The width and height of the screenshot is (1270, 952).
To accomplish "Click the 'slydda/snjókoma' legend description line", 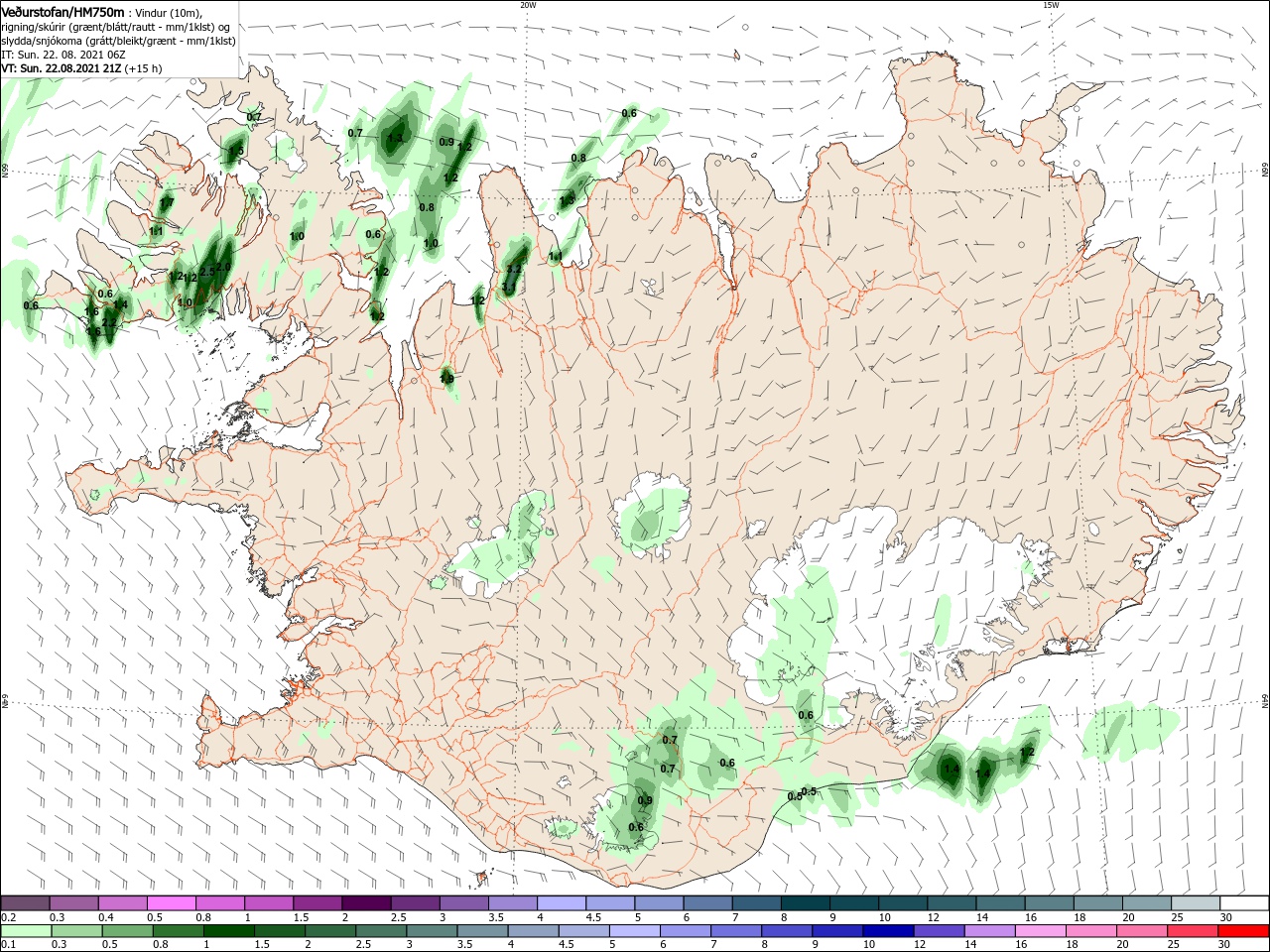I will click(x=119, y=42).
